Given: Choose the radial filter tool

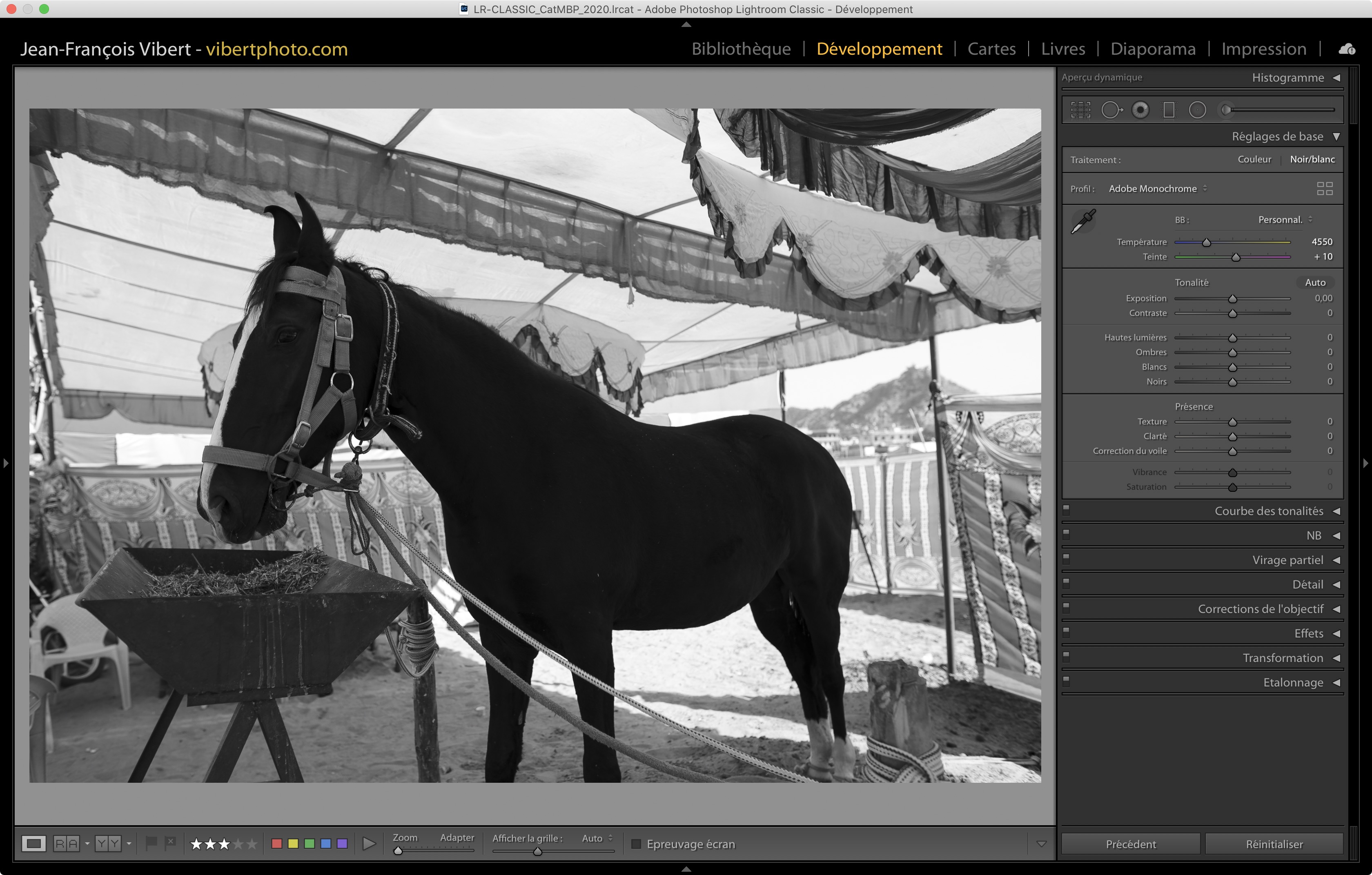Looking at the screenshot, I should coord(1197,110).
